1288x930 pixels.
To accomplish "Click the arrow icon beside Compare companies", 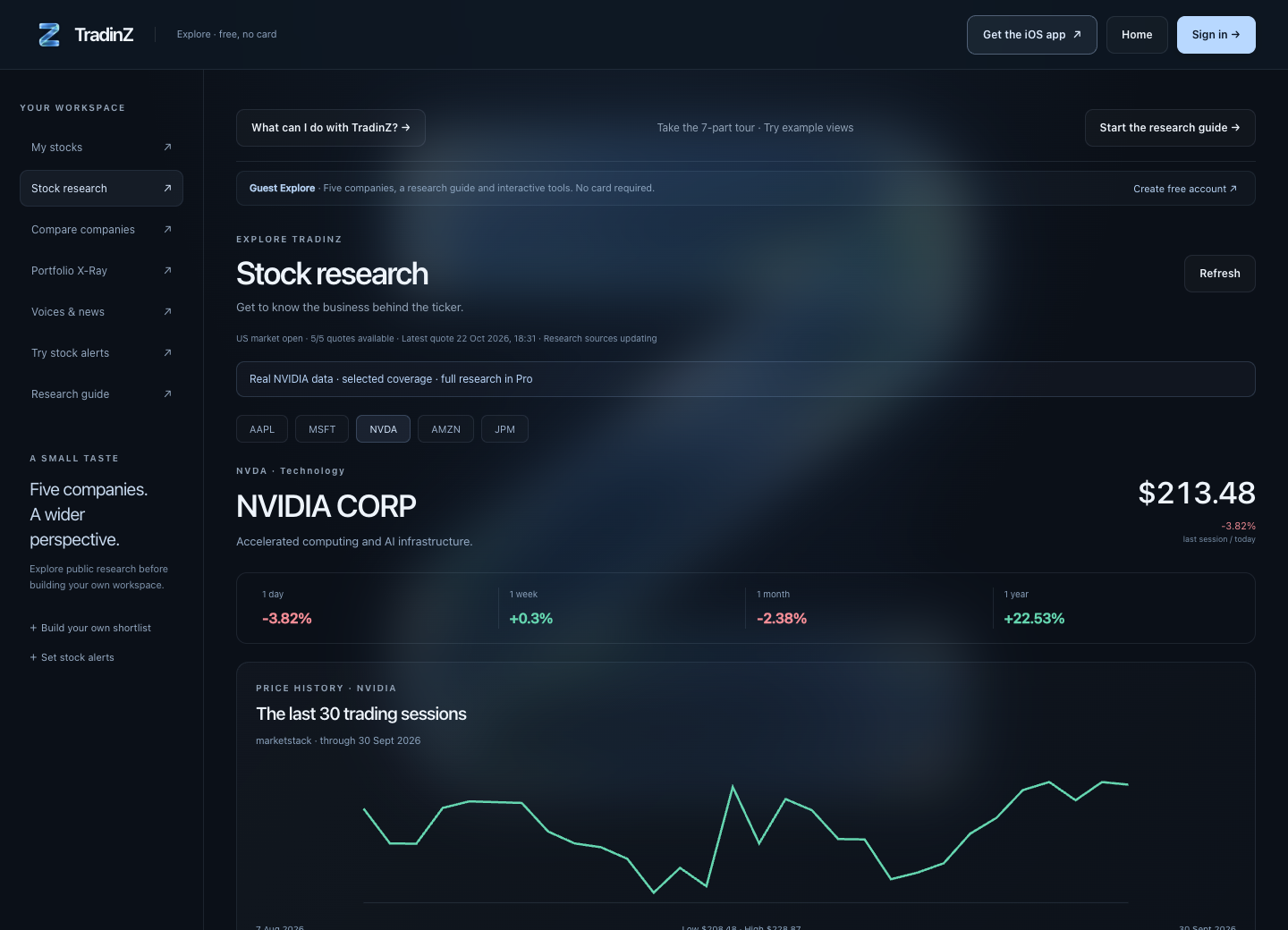I will pos(167,230).
